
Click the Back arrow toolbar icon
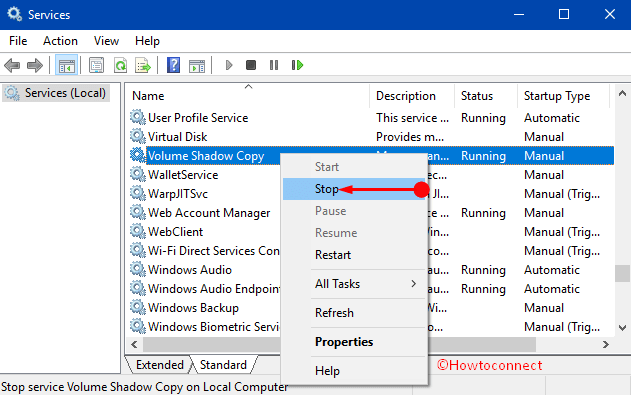click(x=12, y=65)
